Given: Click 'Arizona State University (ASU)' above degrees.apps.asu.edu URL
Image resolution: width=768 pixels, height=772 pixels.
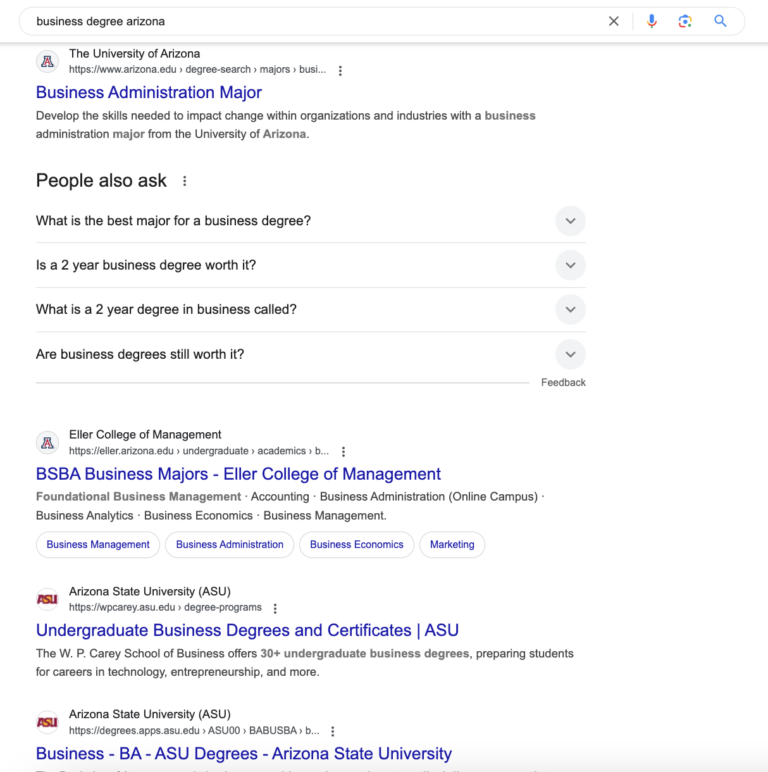Looking at the screenshot, I should [x=150, y=714].
